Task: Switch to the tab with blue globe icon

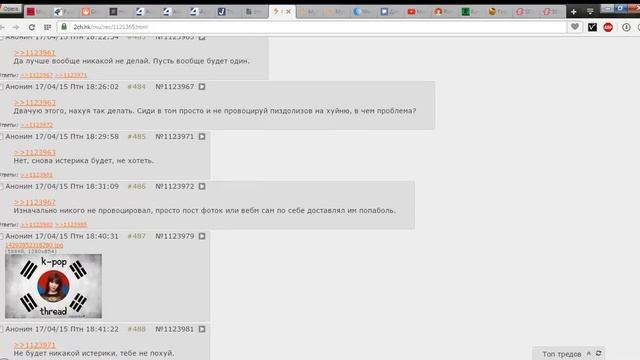Action: pos(363,12)
